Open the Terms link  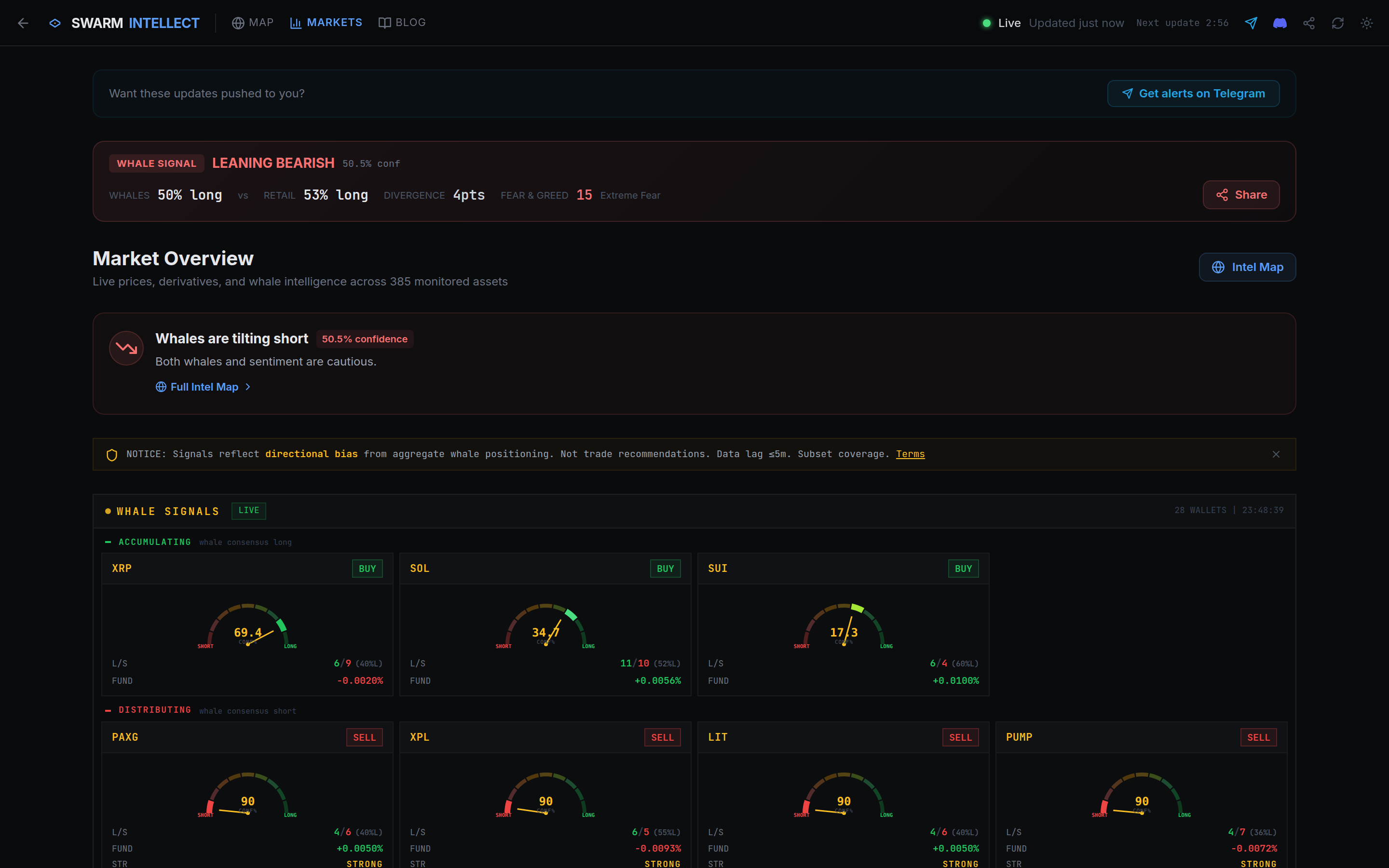[x=910, y=454]
